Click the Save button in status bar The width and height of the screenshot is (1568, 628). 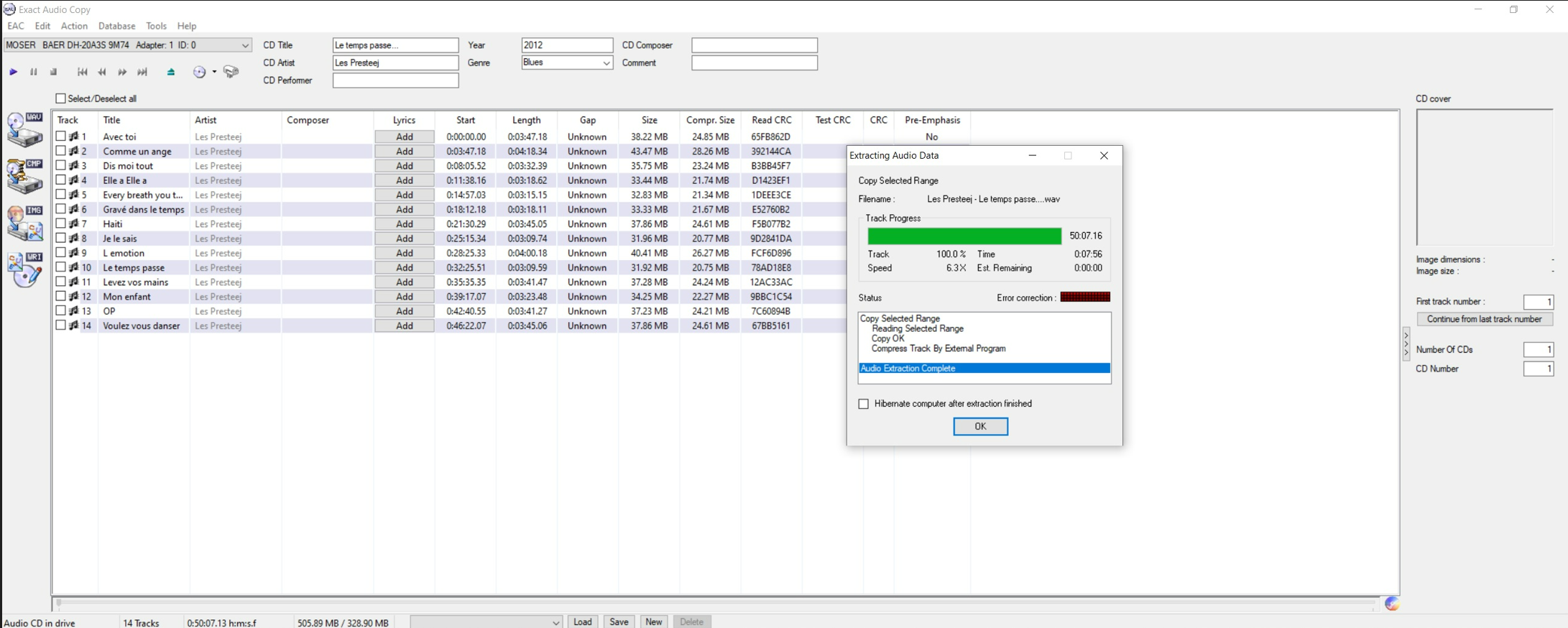(619, 622)
